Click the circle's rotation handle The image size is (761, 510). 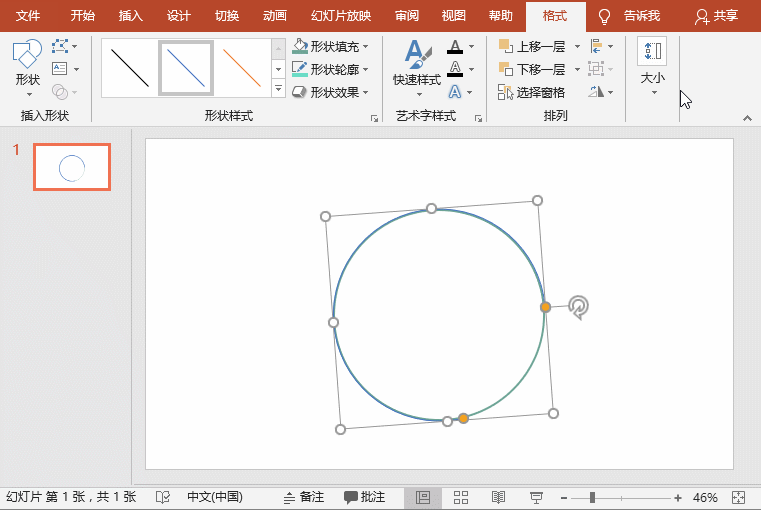pyautogui.click(x=579, y=307)
